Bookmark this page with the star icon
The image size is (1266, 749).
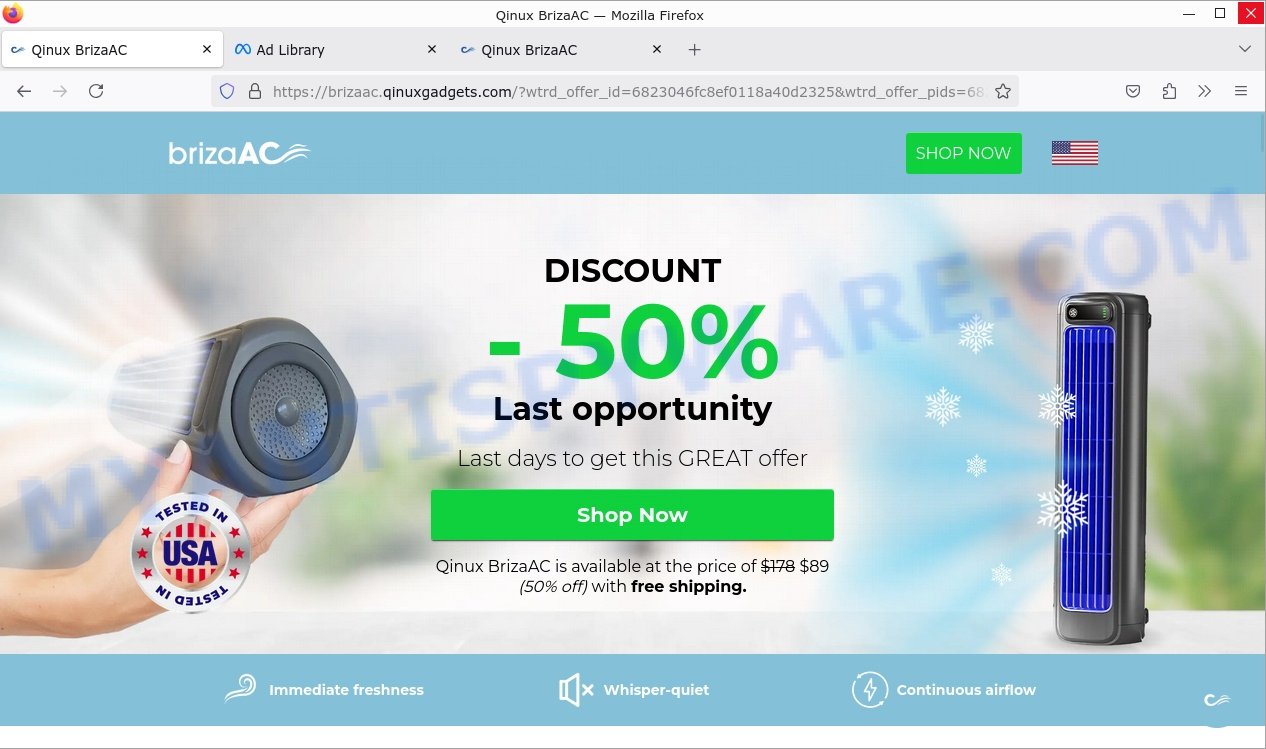[1003, 91]
